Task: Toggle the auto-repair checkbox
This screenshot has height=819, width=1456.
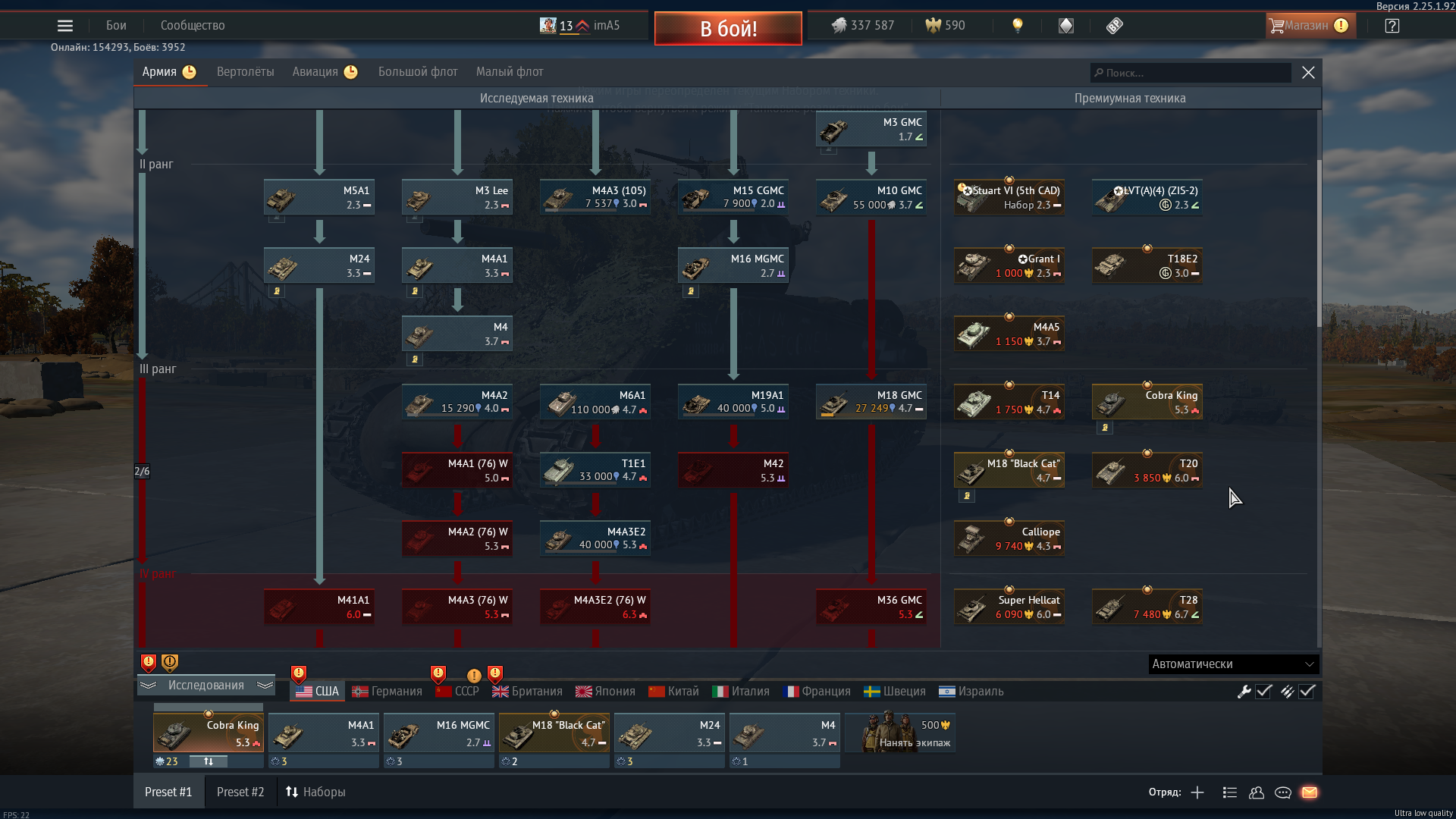Action: [1263, 692]
